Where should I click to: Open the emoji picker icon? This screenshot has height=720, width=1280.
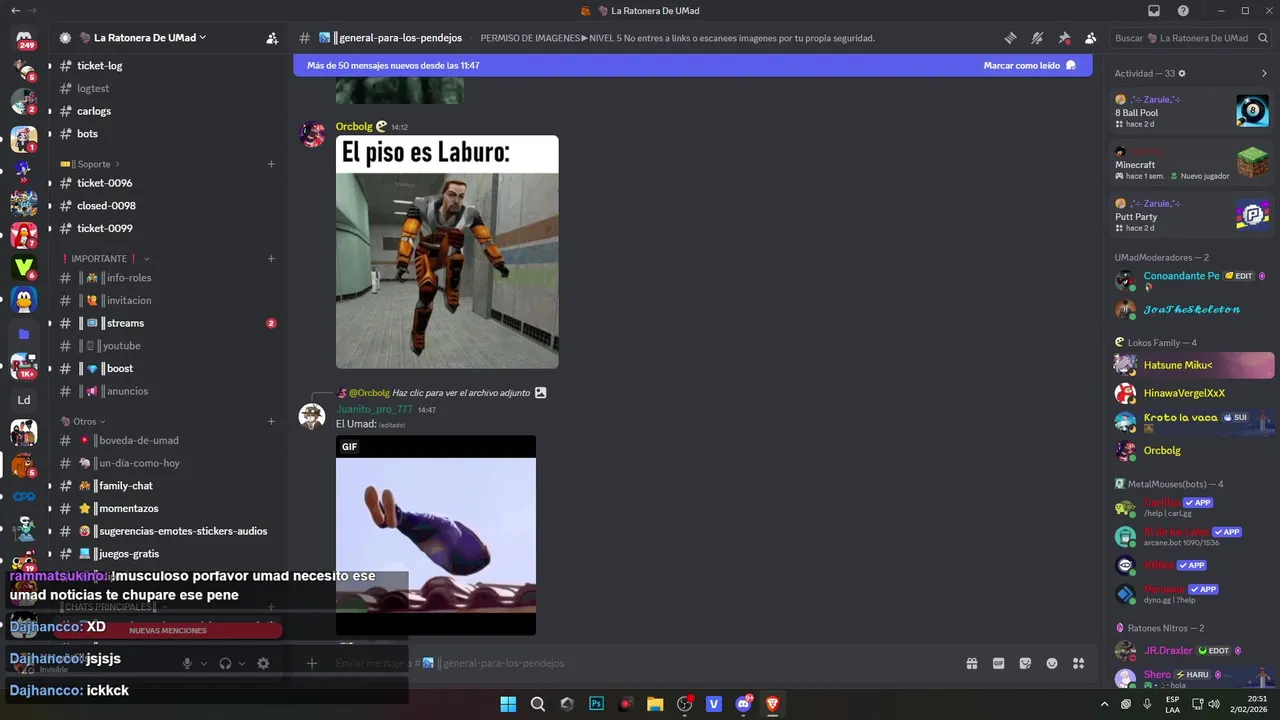click(1052, 663)
